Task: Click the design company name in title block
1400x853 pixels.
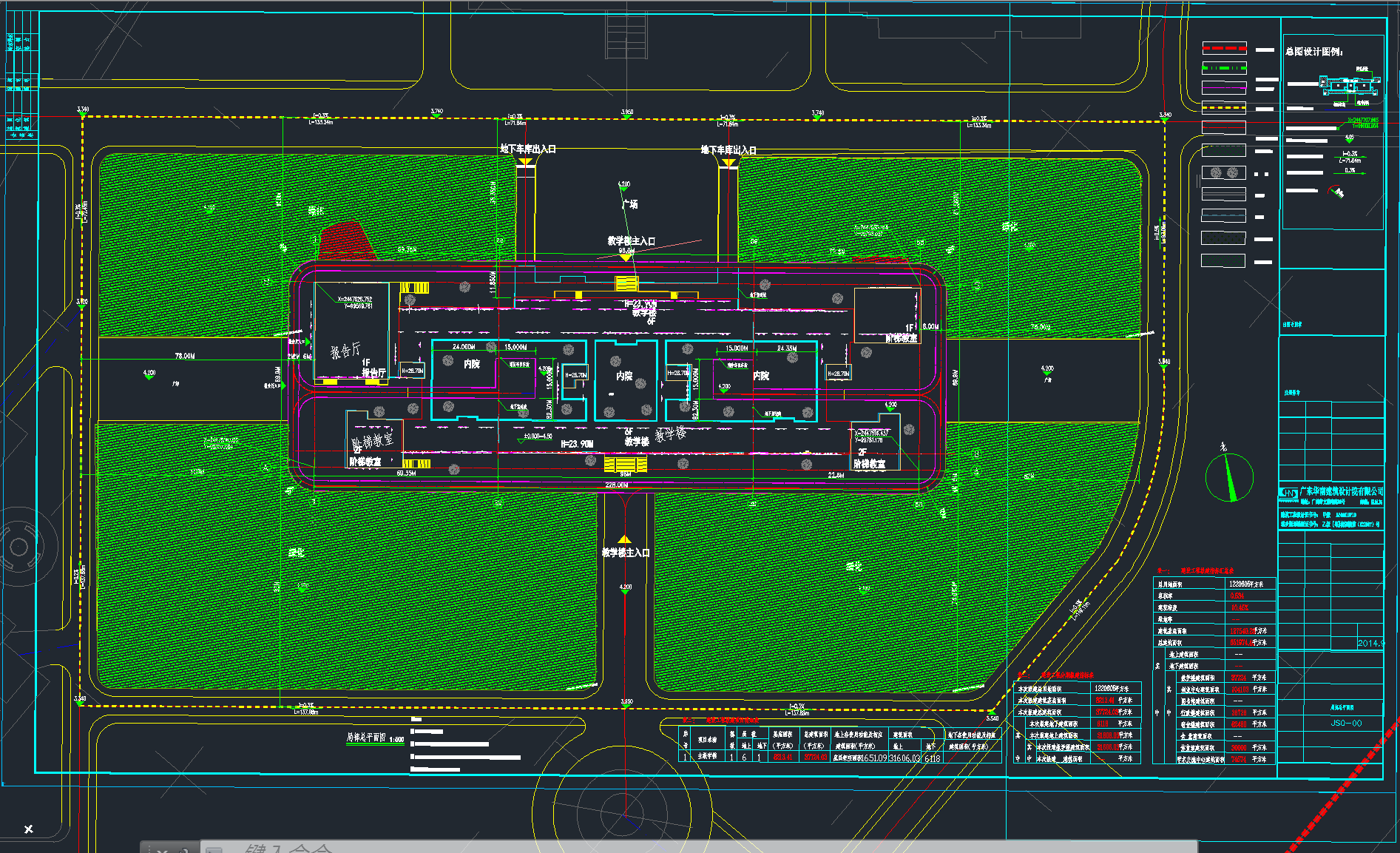Action: (x=1341, y=491)
